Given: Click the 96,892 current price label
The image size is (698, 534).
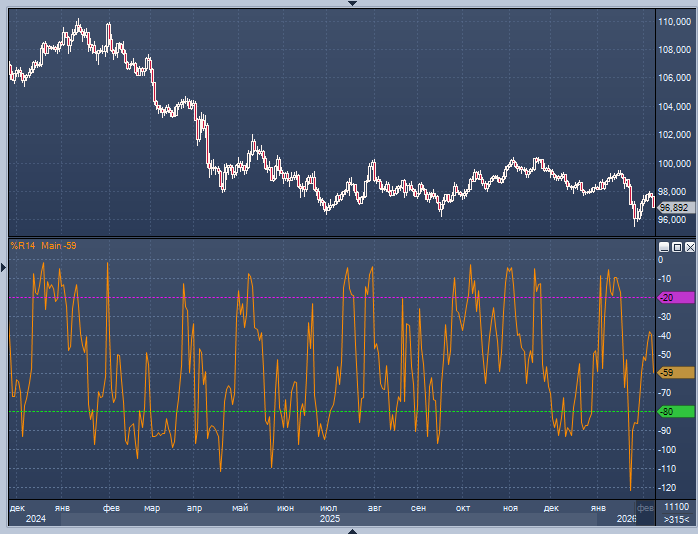Looking at the screenshot, I should tap(674, 208).
